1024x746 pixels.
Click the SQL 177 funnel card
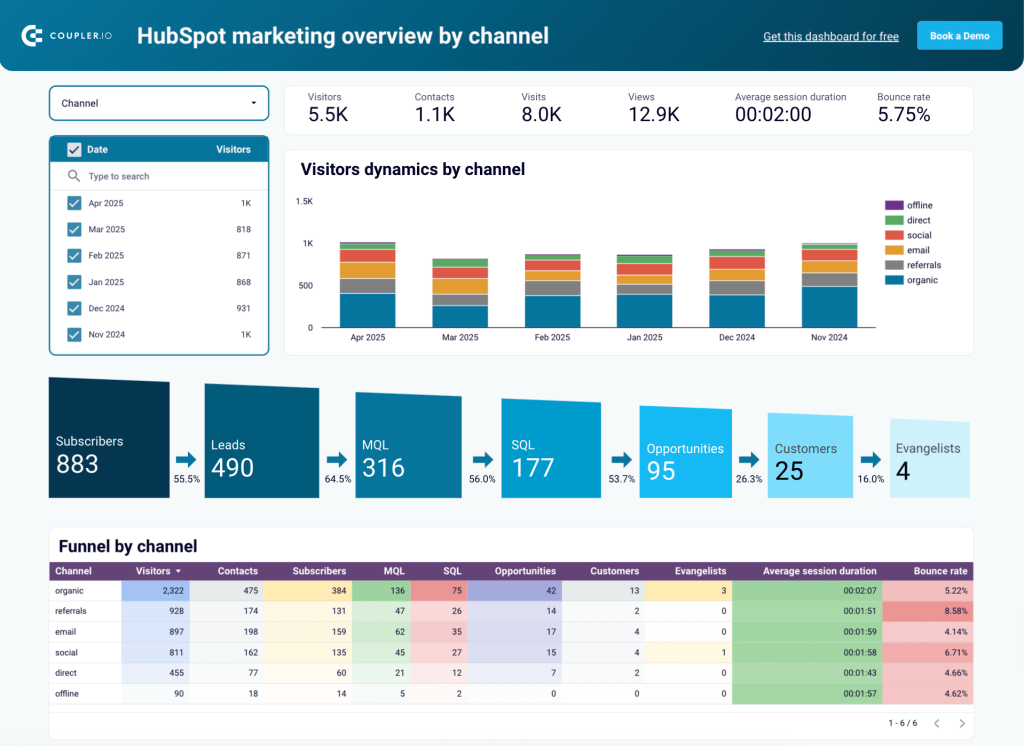pos(551,448)
